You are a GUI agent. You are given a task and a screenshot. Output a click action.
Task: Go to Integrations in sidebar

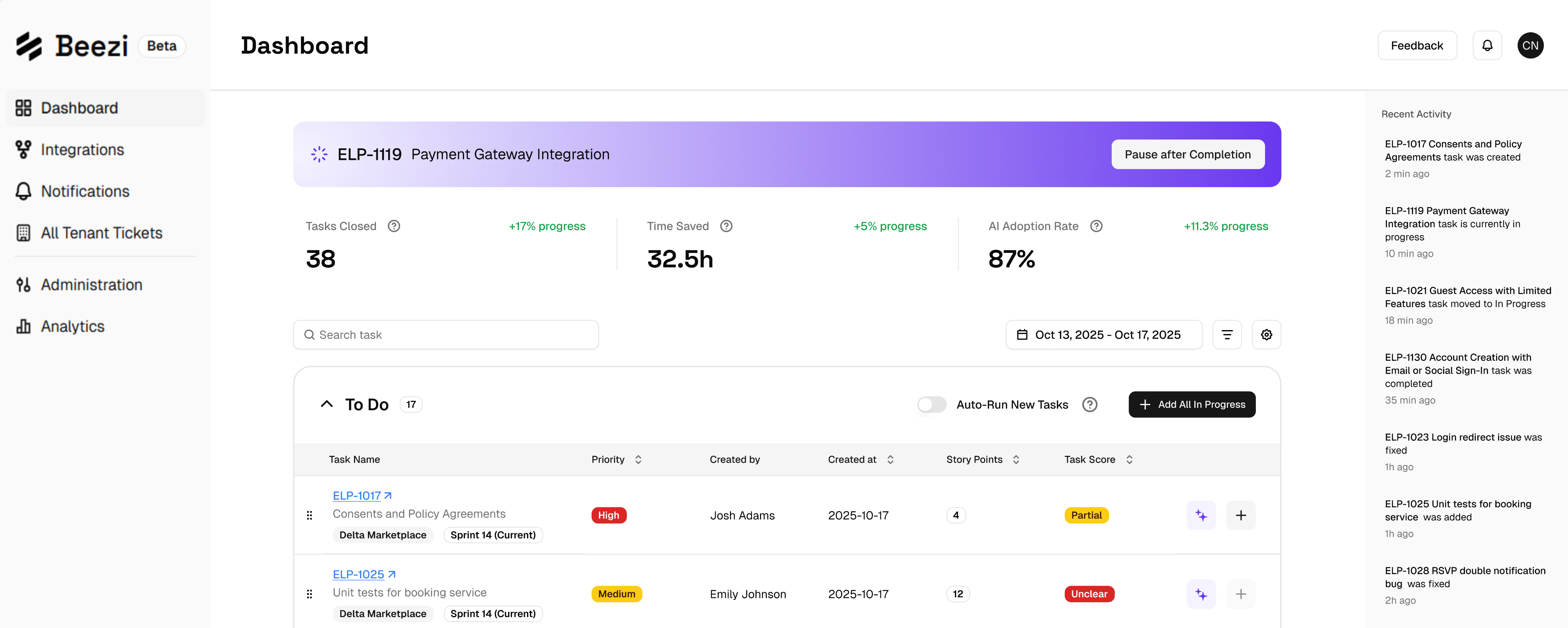pyautogui.click(x=82, y=150)
